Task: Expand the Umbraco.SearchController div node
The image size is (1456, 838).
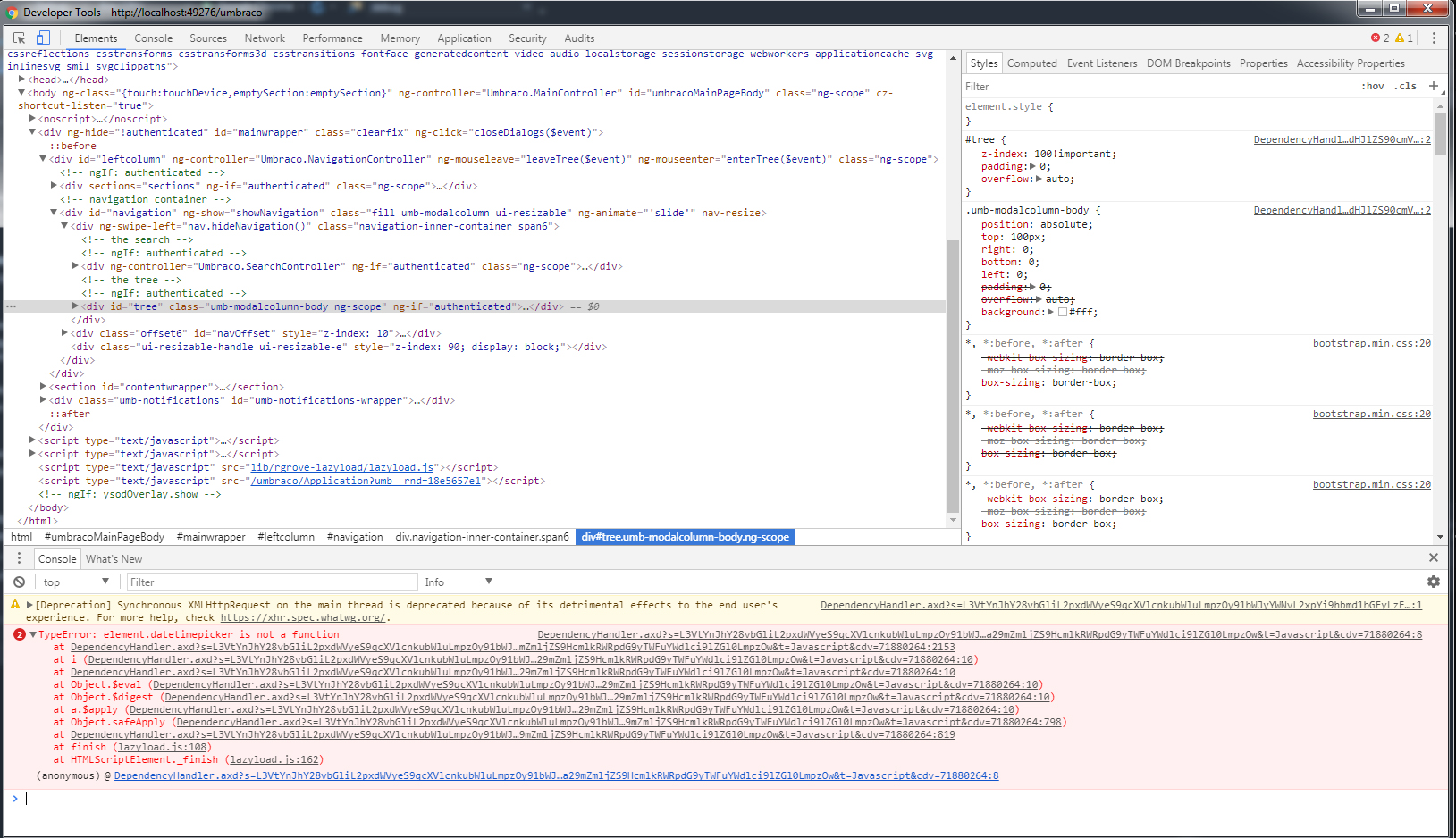Action: (x=75, y=266)
